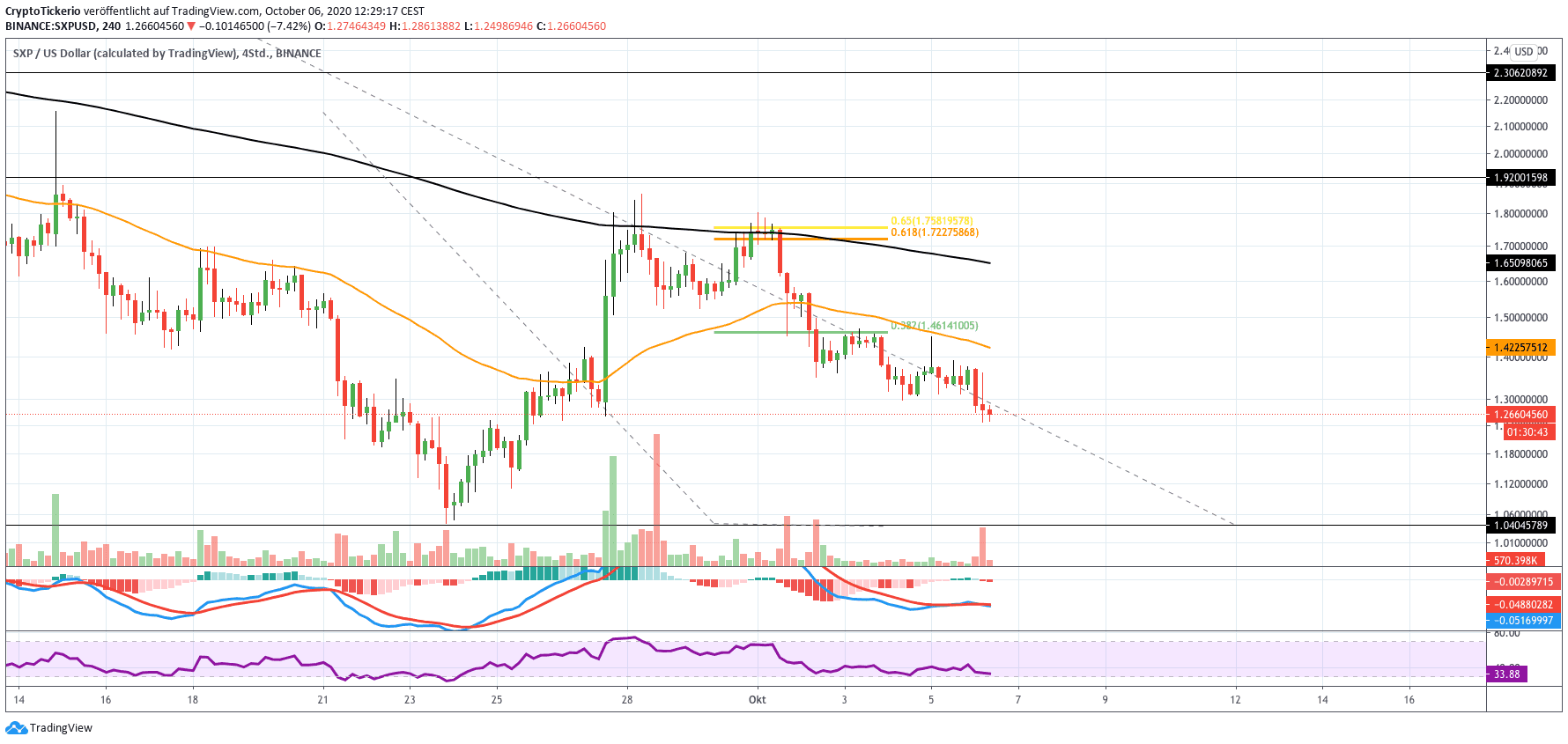Click the 2.30620892 price level label

coord(1521,73)
